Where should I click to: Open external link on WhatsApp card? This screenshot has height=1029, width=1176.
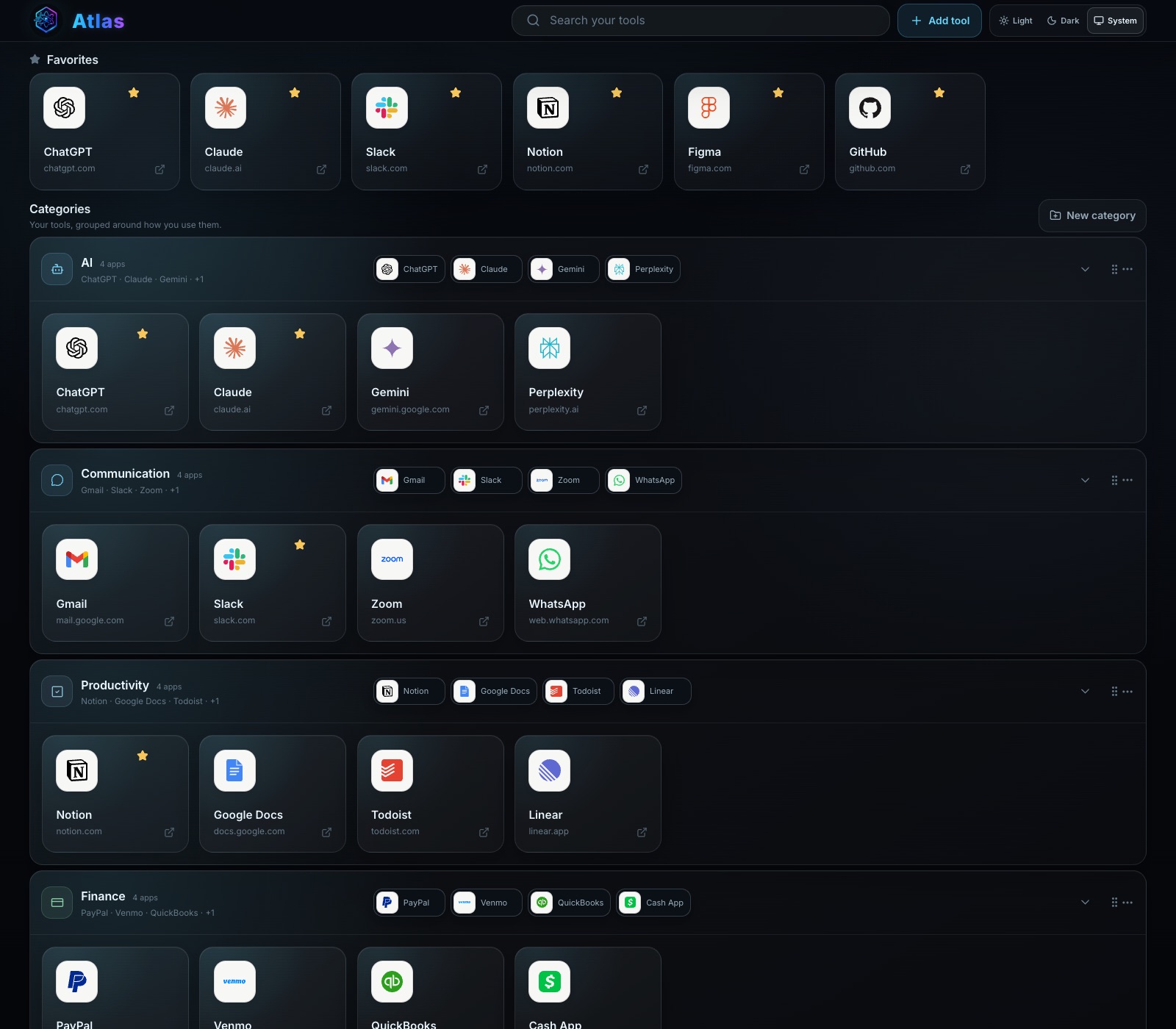(642, 621)
